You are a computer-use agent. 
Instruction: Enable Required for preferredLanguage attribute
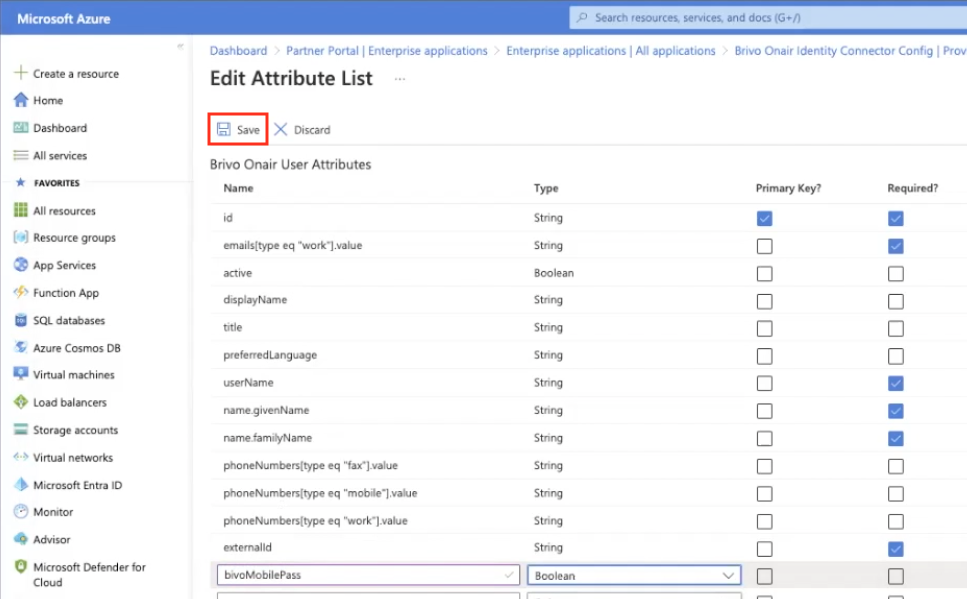point(895,356)
